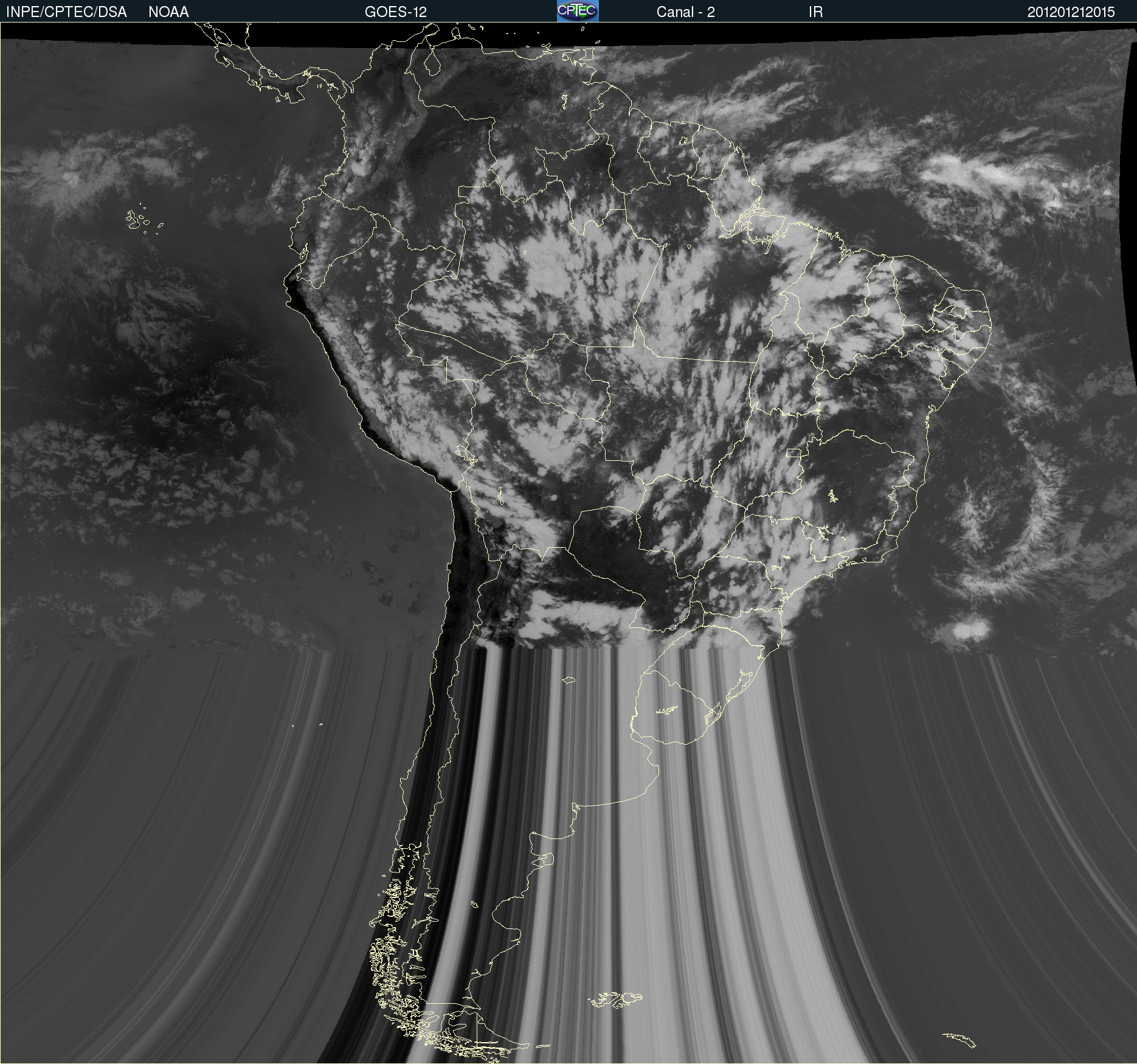Viewport: 1137px width, 1064px height.
Task: Click the IR channel label
Action: click(x=815, y=12)
